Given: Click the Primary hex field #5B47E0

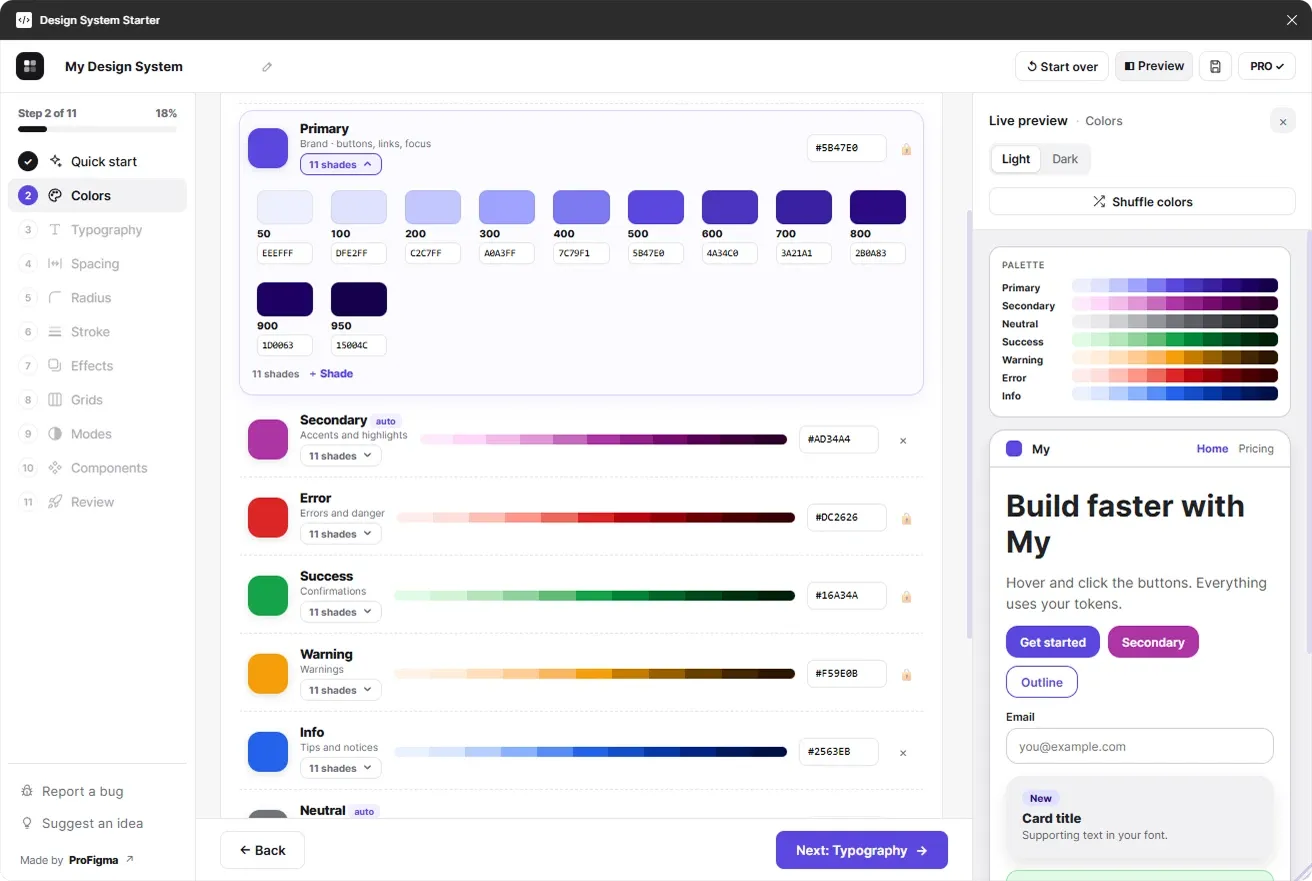Looking at the screenshot, I should click(x=846, y=148).
